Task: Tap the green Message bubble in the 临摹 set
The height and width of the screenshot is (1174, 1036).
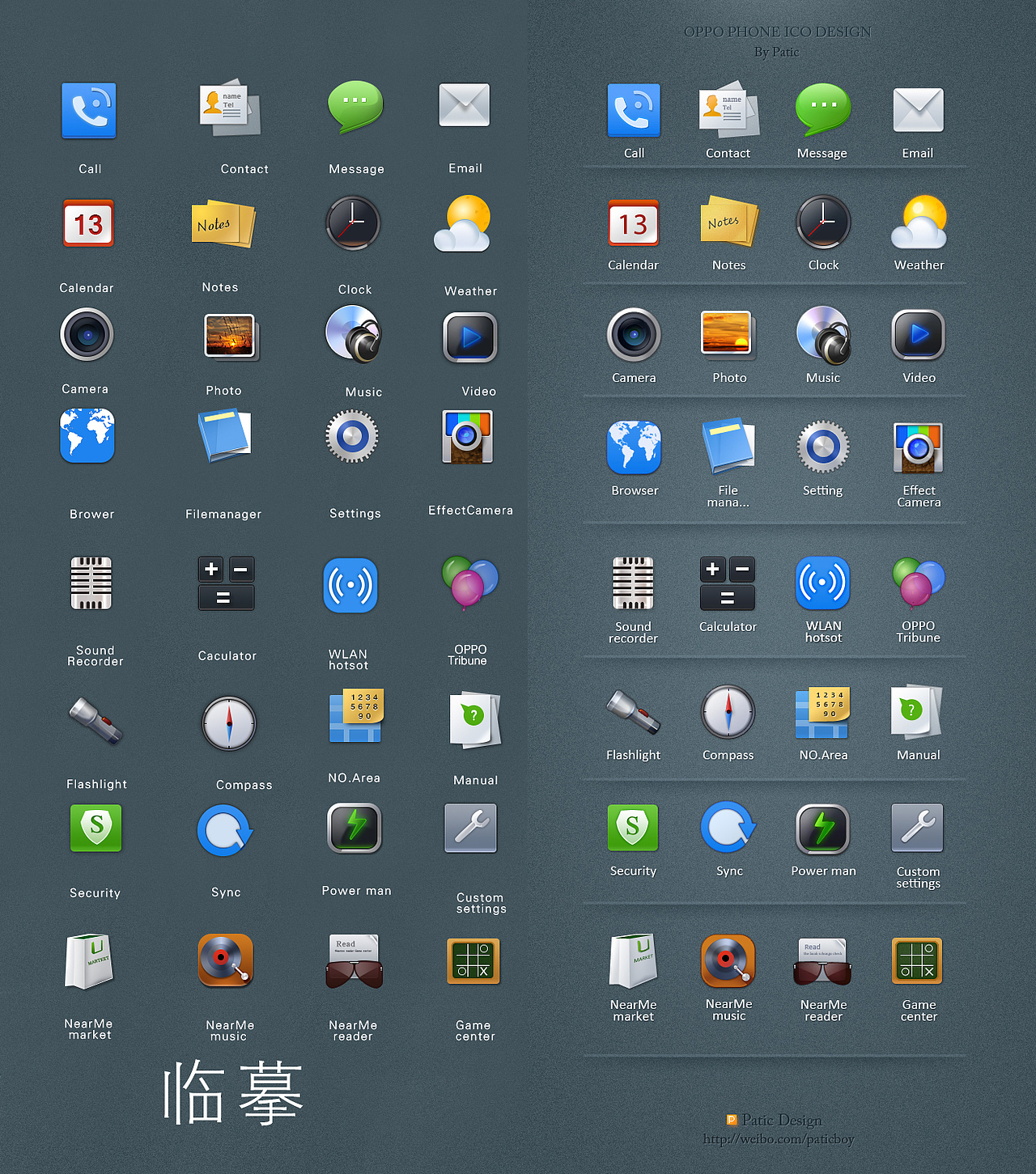Action: point(355,107)
